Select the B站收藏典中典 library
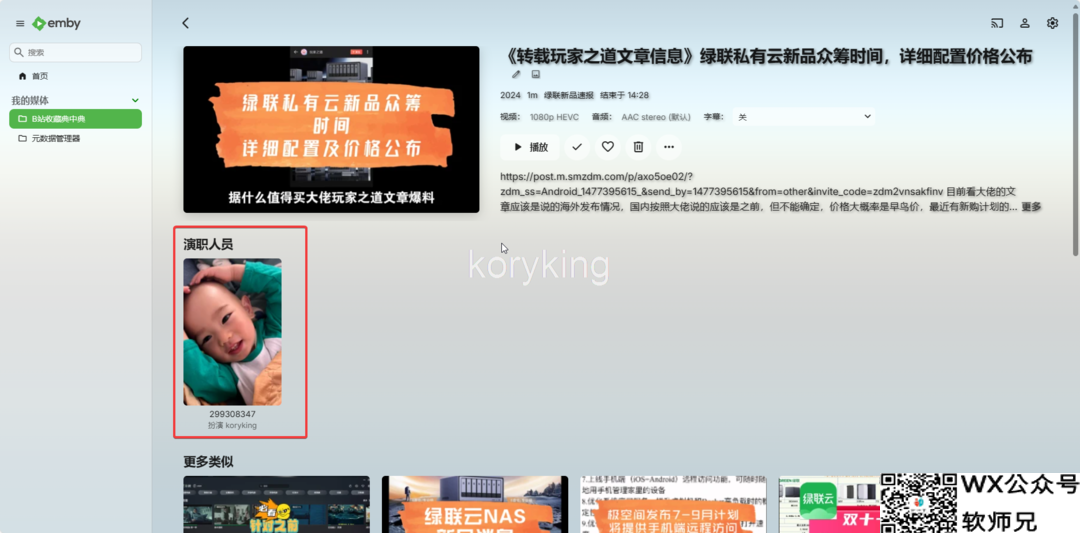 (x=75, y=118)
